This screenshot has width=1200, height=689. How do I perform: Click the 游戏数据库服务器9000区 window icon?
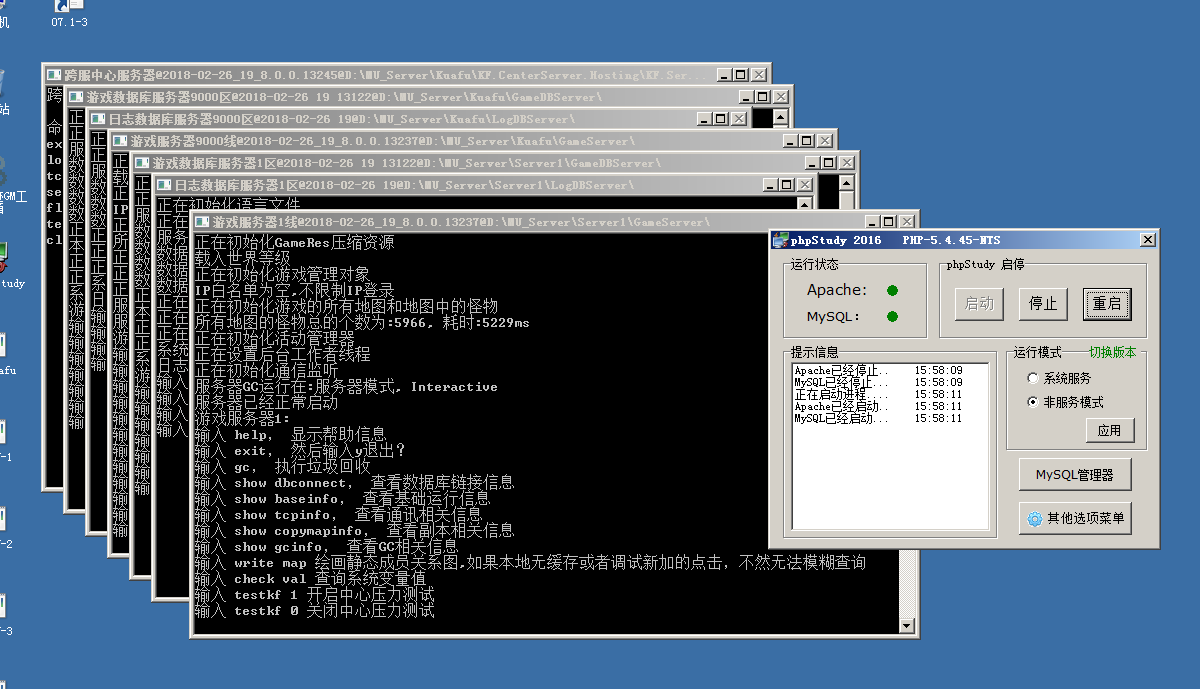(x=76, y=97)
